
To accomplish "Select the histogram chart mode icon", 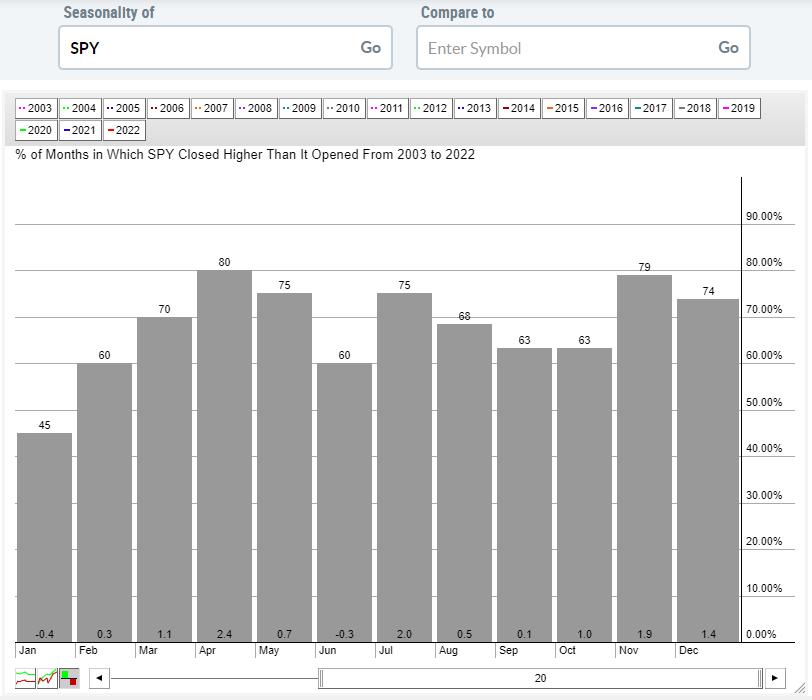I will click(69, 678).
